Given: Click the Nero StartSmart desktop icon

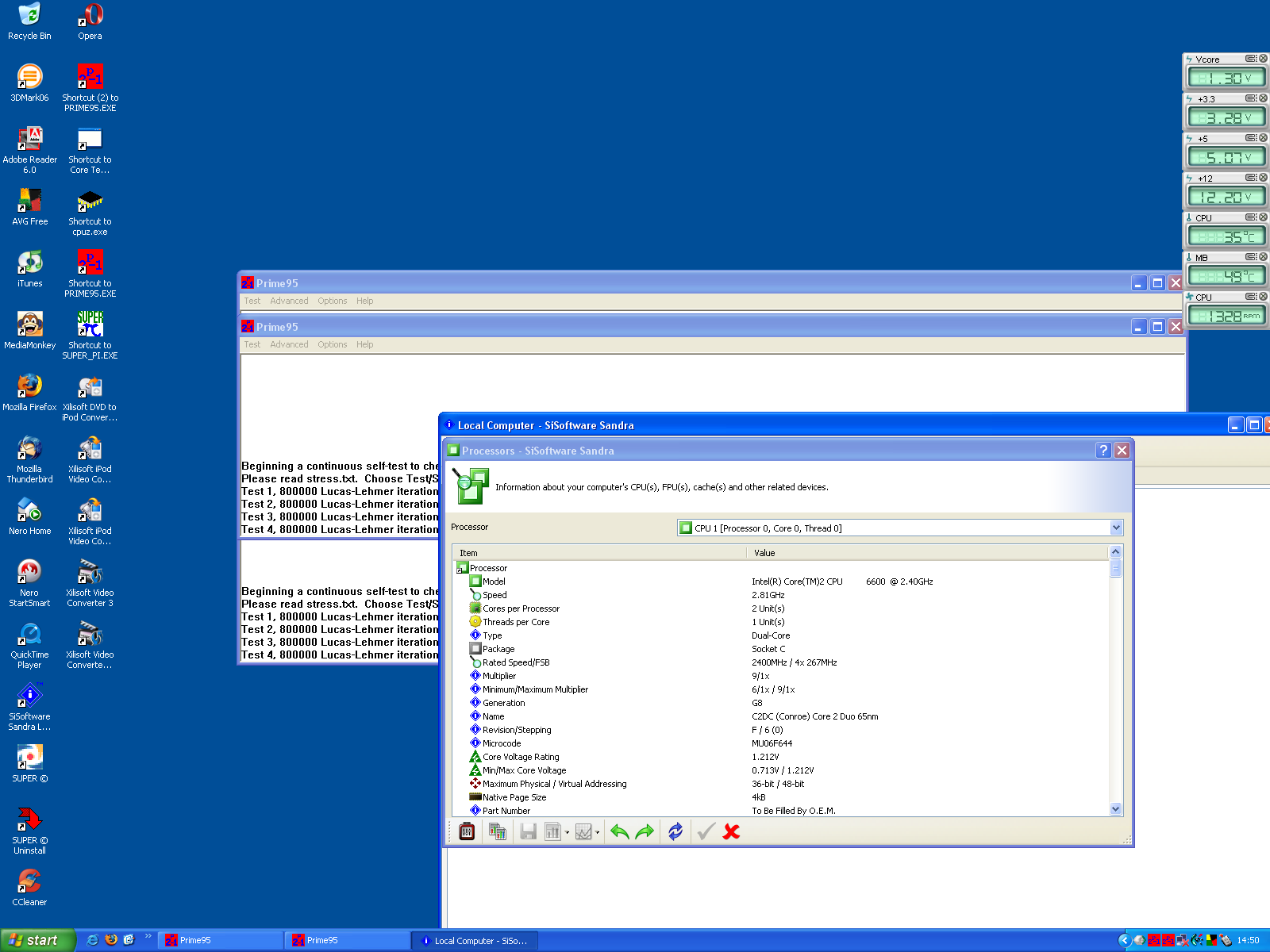Looking at the screenshot, I should tap(29, 583).
